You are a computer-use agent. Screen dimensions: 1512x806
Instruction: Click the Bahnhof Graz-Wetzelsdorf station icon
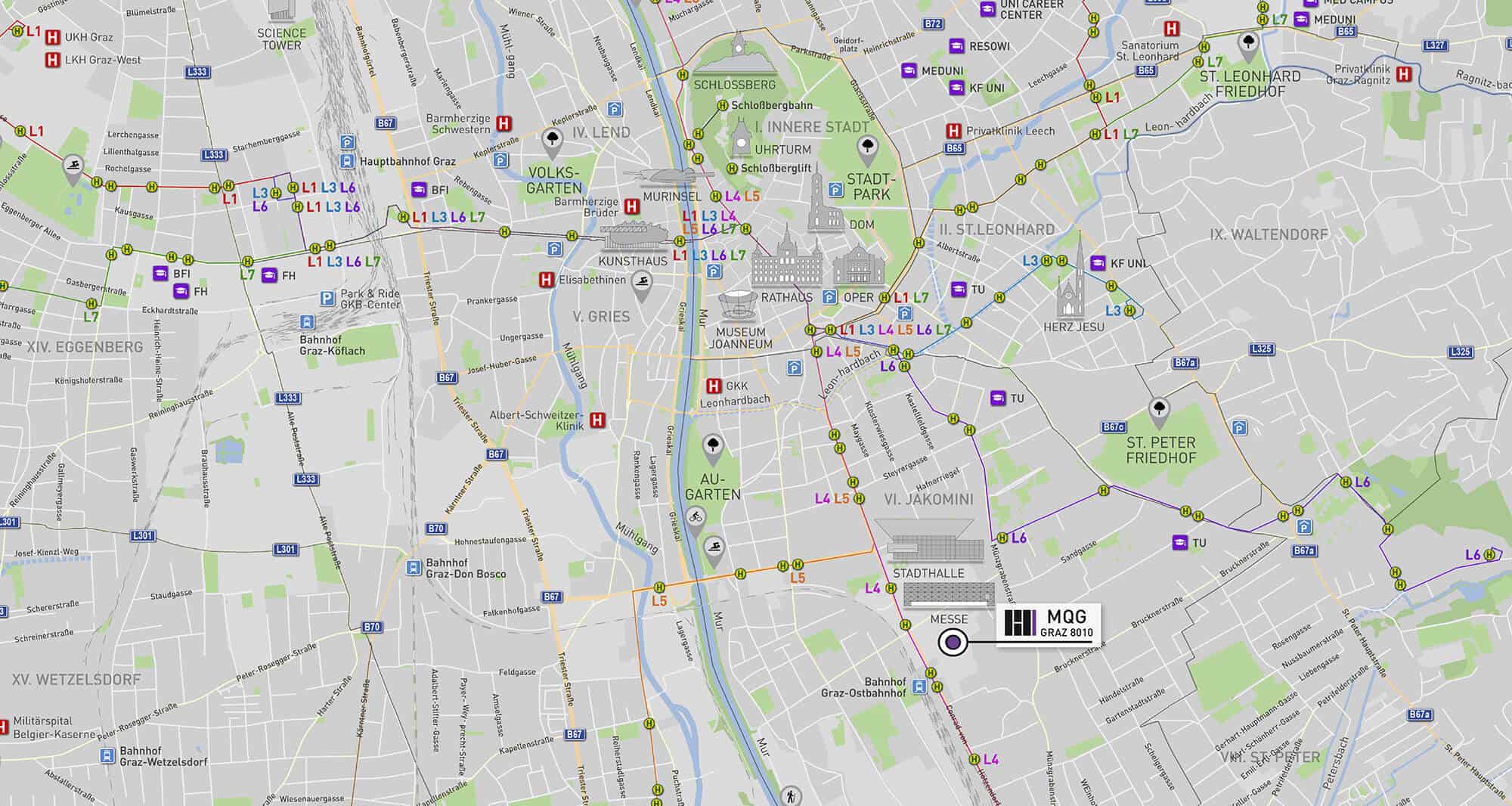(x=107, y=755)
